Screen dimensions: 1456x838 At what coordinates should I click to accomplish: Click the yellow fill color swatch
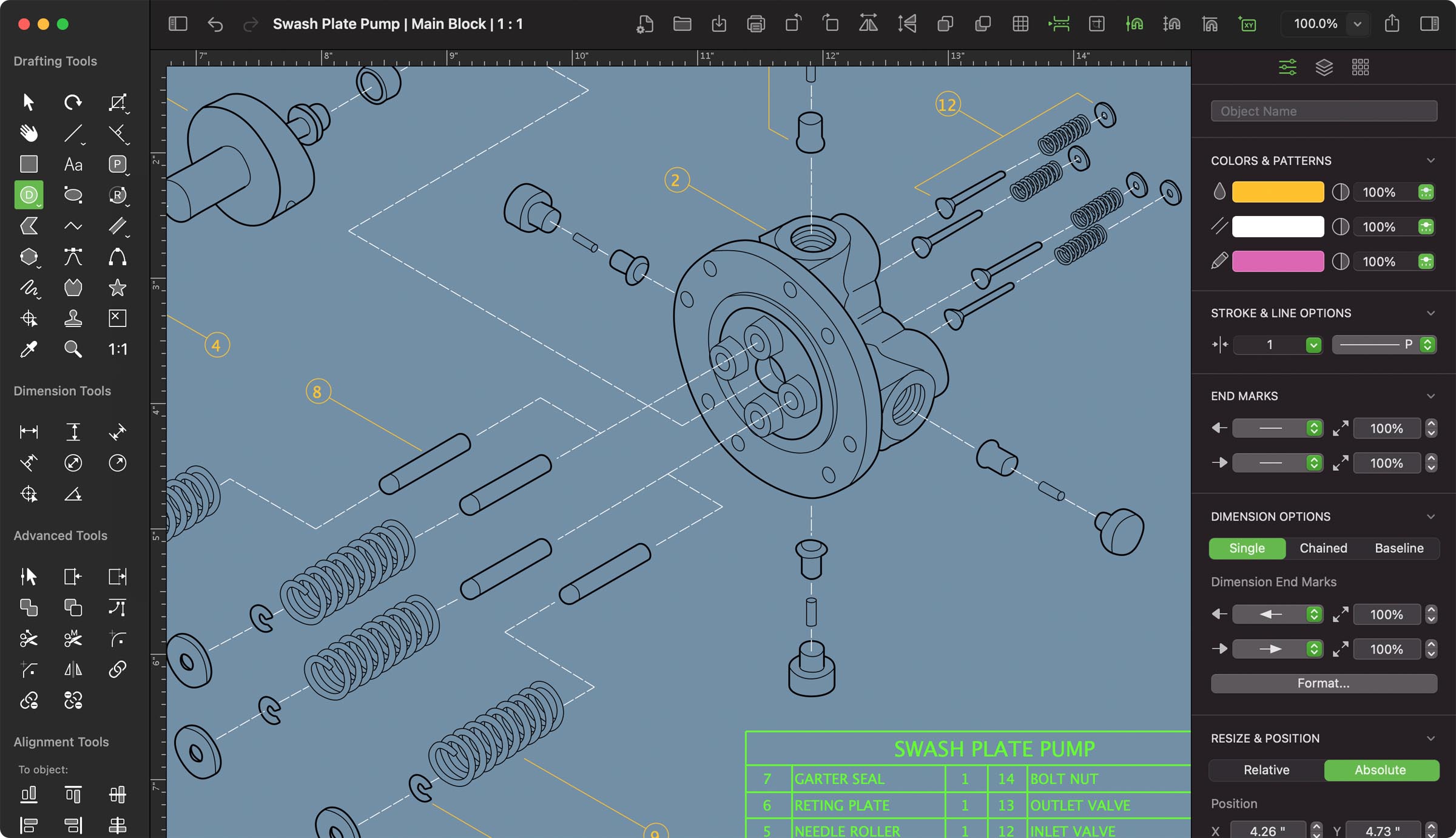coord(1277,192)
